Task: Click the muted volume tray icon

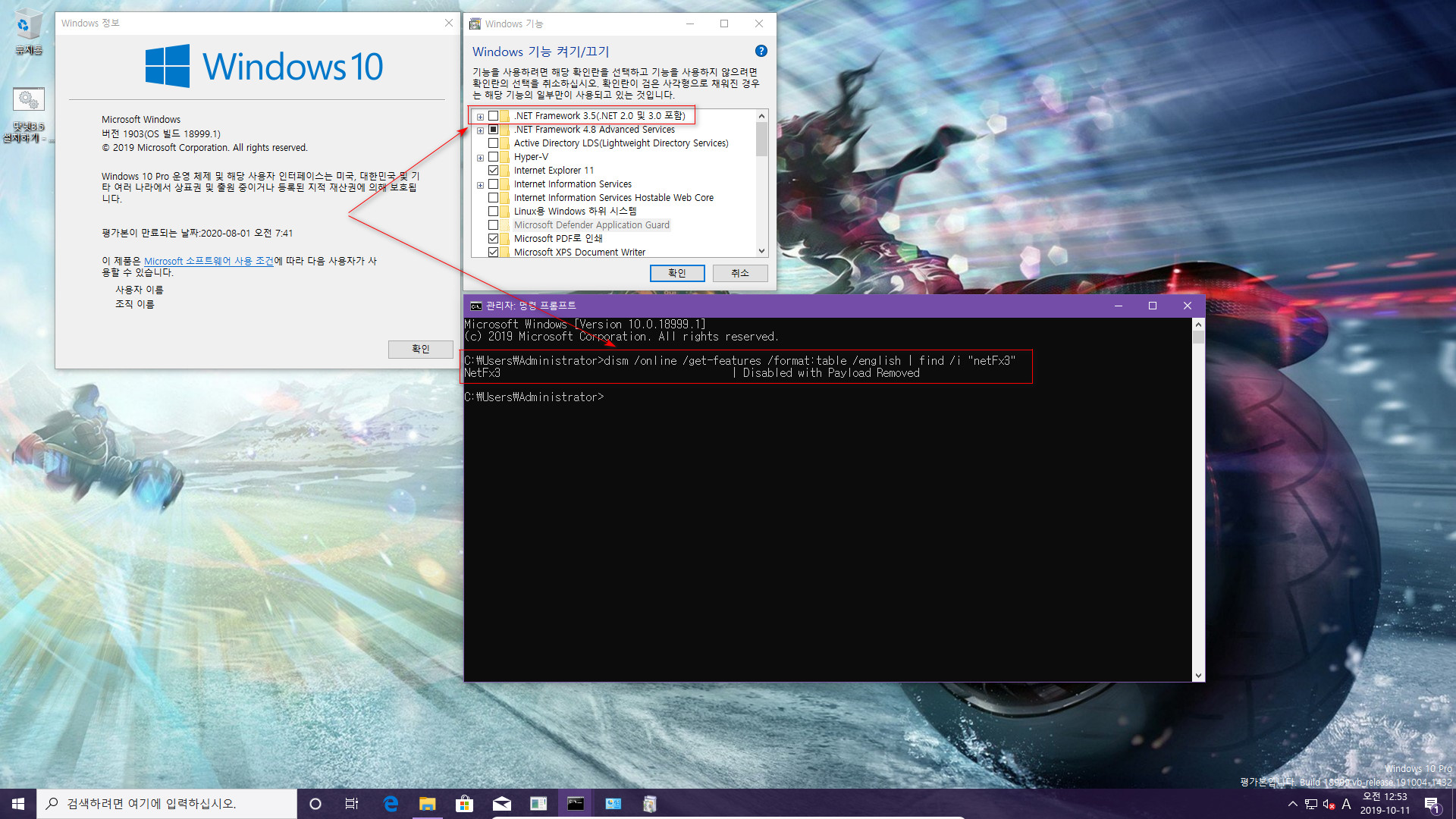Action: [1329, 804]
